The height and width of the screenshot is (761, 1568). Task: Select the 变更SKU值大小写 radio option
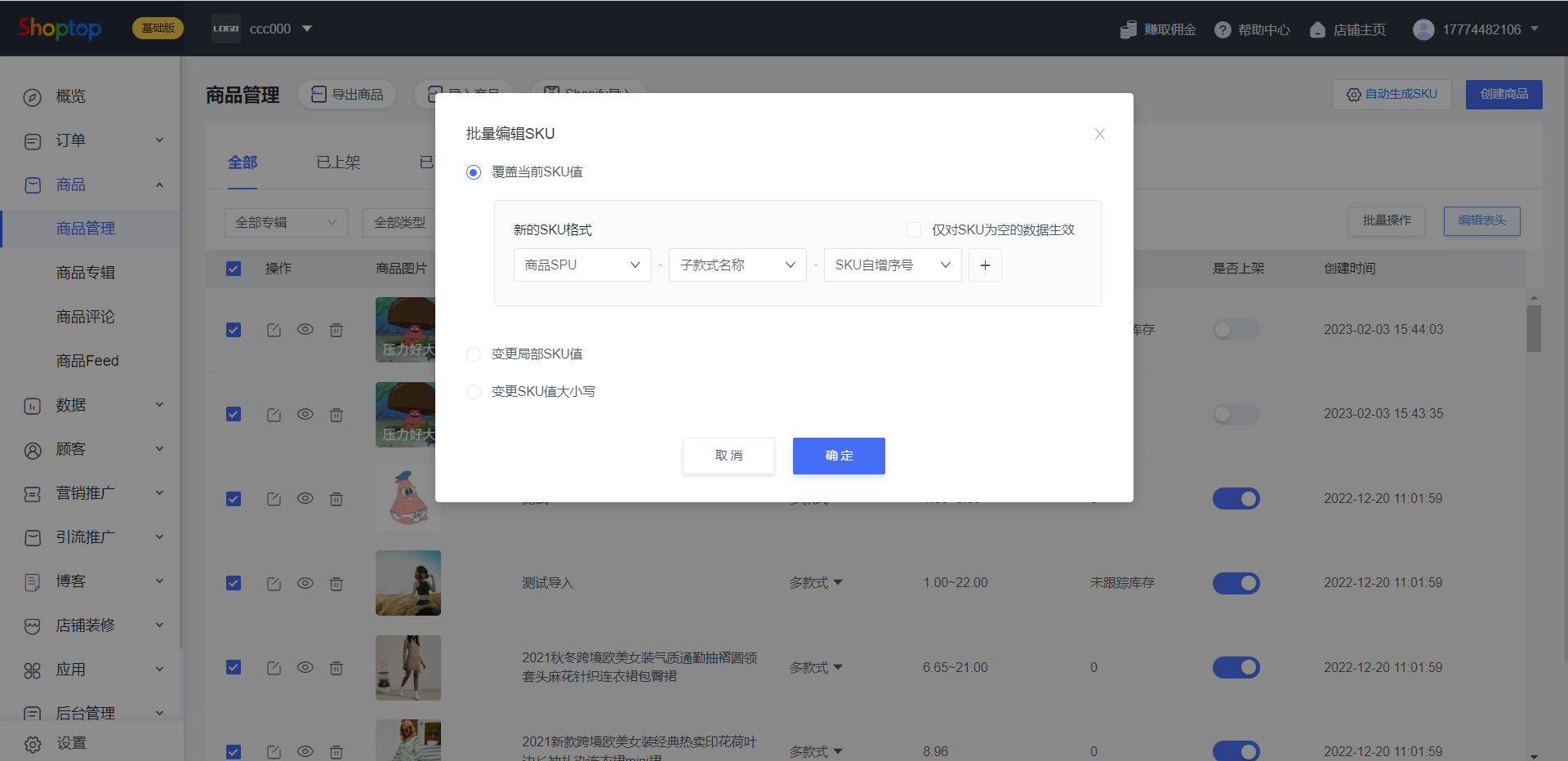click(474, 392)
